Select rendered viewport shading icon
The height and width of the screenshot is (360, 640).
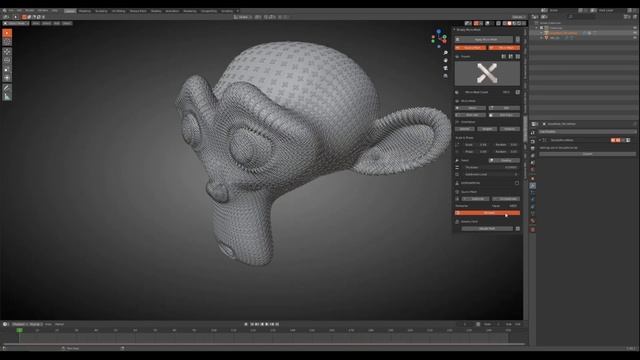pyautogui.click(x=519, y=23)
